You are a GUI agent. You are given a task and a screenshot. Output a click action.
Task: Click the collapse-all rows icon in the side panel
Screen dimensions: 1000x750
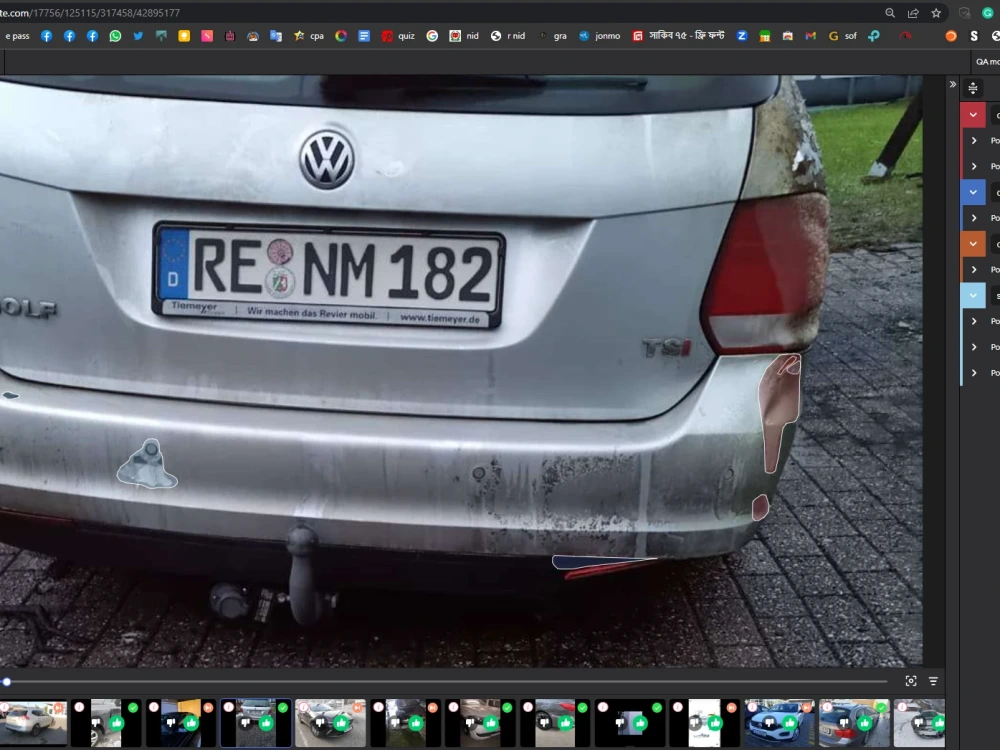point(973,88)
